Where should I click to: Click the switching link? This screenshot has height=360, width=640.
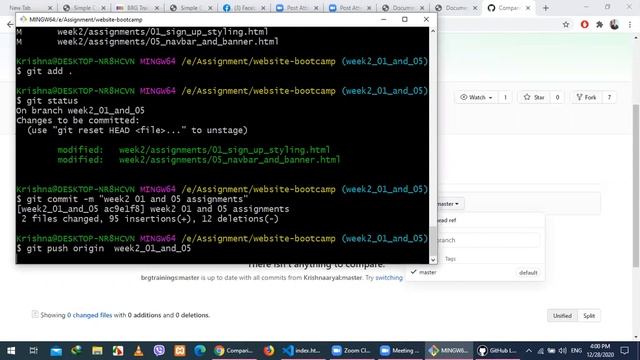tap(389, 278)
